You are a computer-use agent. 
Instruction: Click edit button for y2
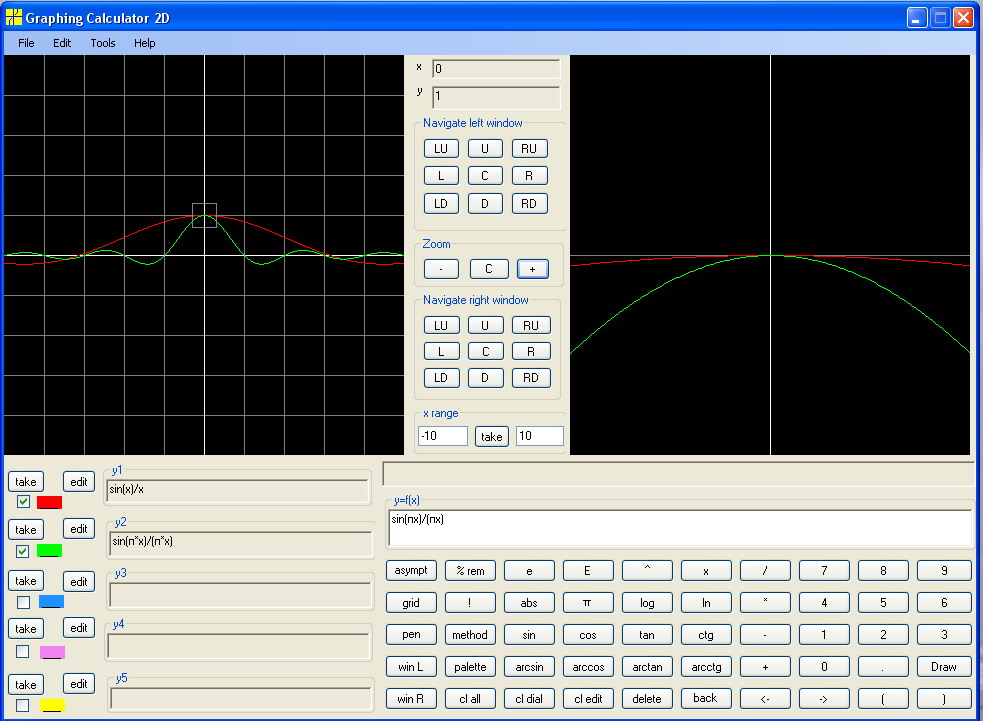(78, 529)
